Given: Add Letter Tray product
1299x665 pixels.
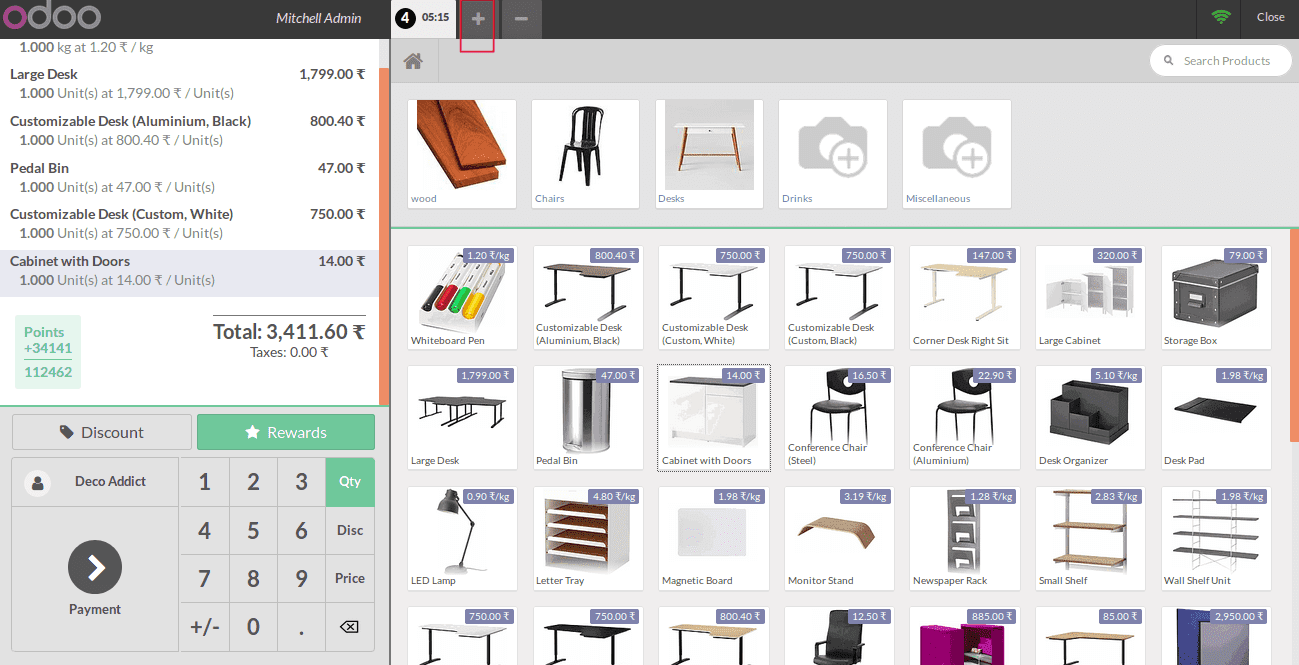Looking at the screenshot, I should (x=588, y=538).
